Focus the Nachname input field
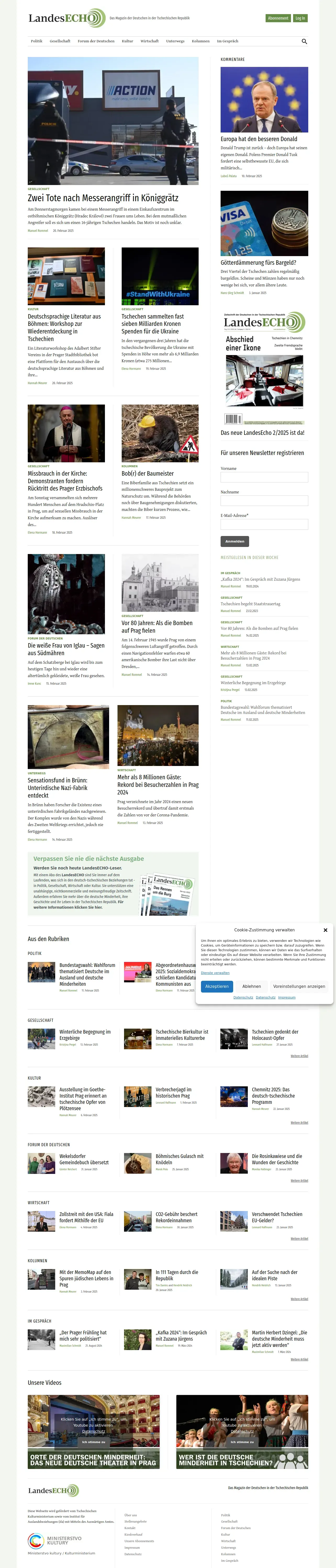 [264, 500]
